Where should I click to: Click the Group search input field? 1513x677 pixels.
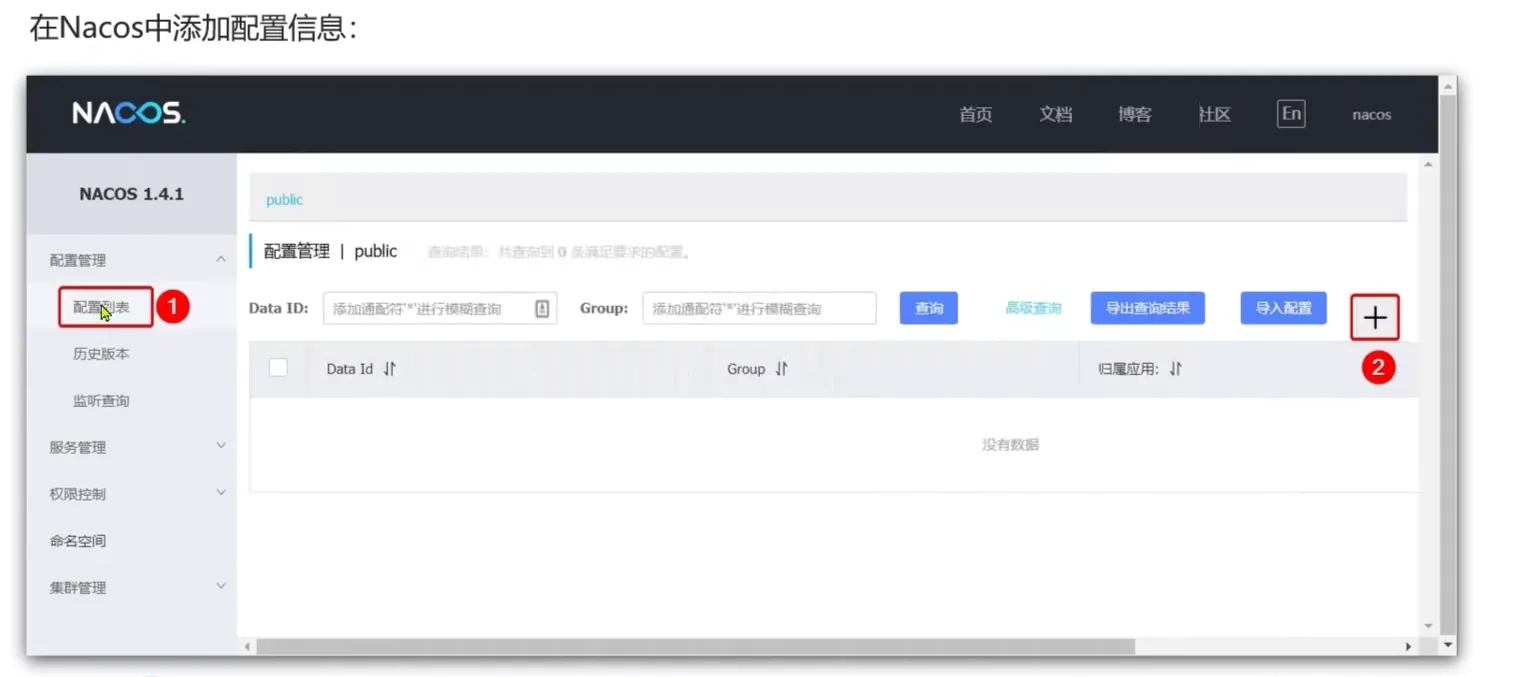pyautogui.click(x=759, y=309)
